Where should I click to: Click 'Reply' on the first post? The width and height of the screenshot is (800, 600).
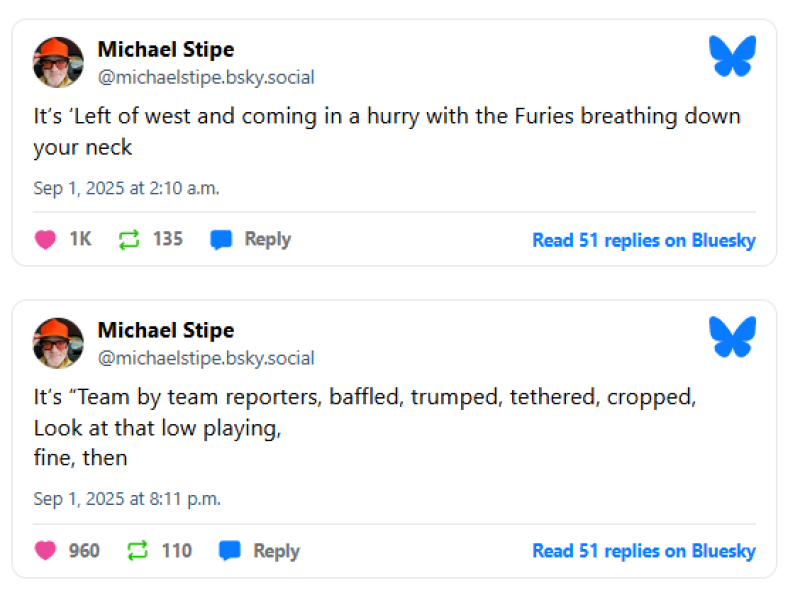[266, 239]
